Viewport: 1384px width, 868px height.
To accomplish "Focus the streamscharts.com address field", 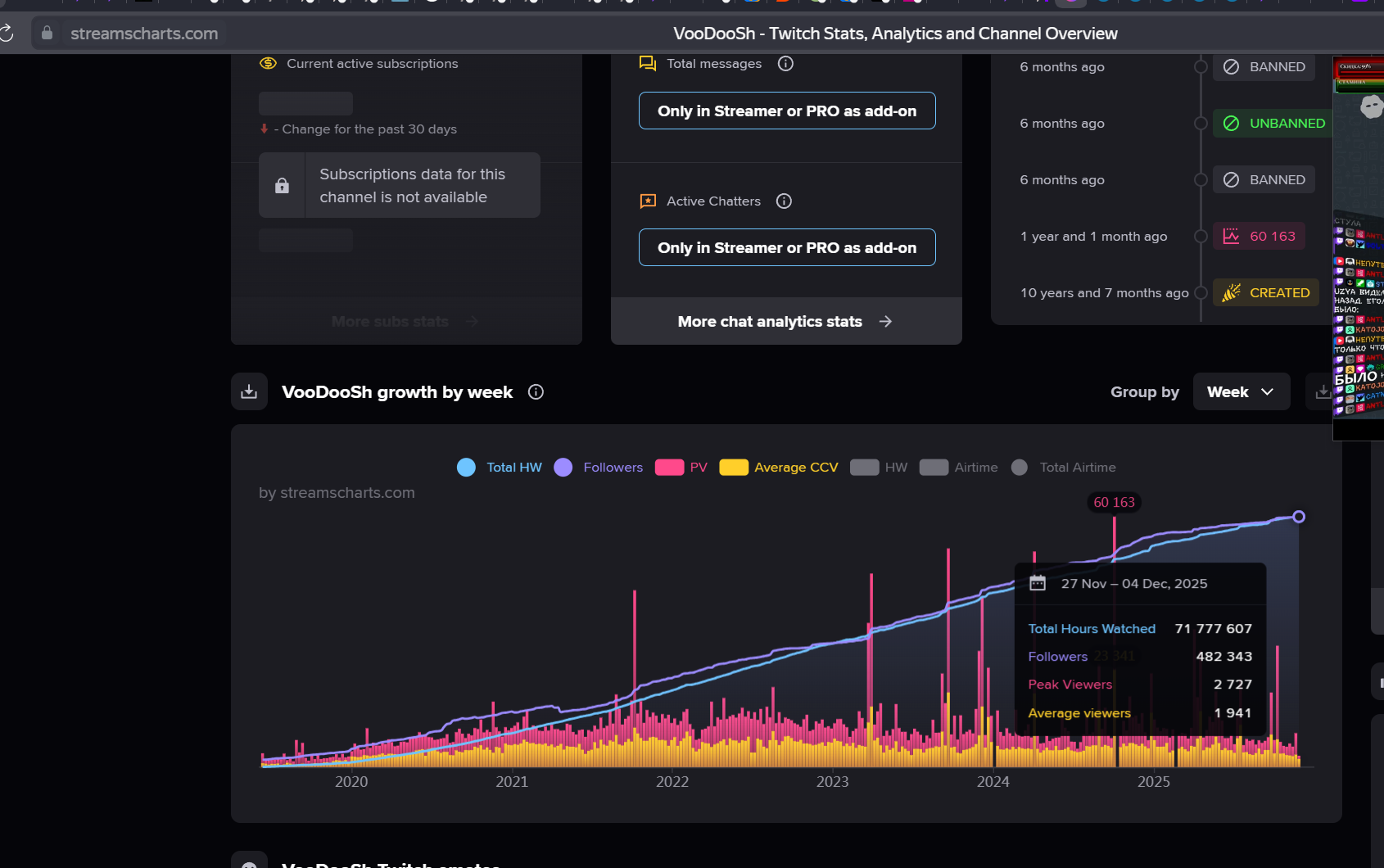I will [x=144, y=34].
